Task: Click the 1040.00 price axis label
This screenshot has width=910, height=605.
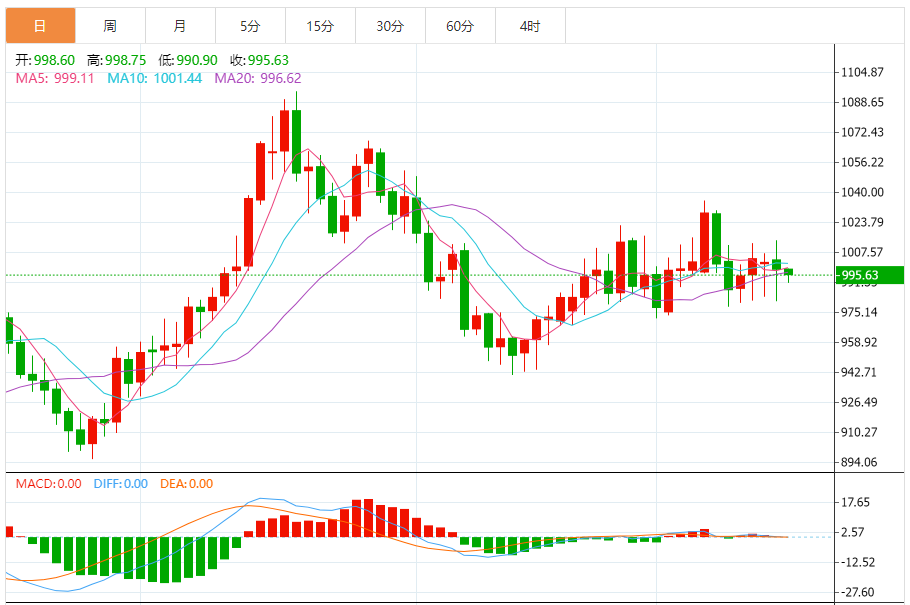Action: pos(862,192)
